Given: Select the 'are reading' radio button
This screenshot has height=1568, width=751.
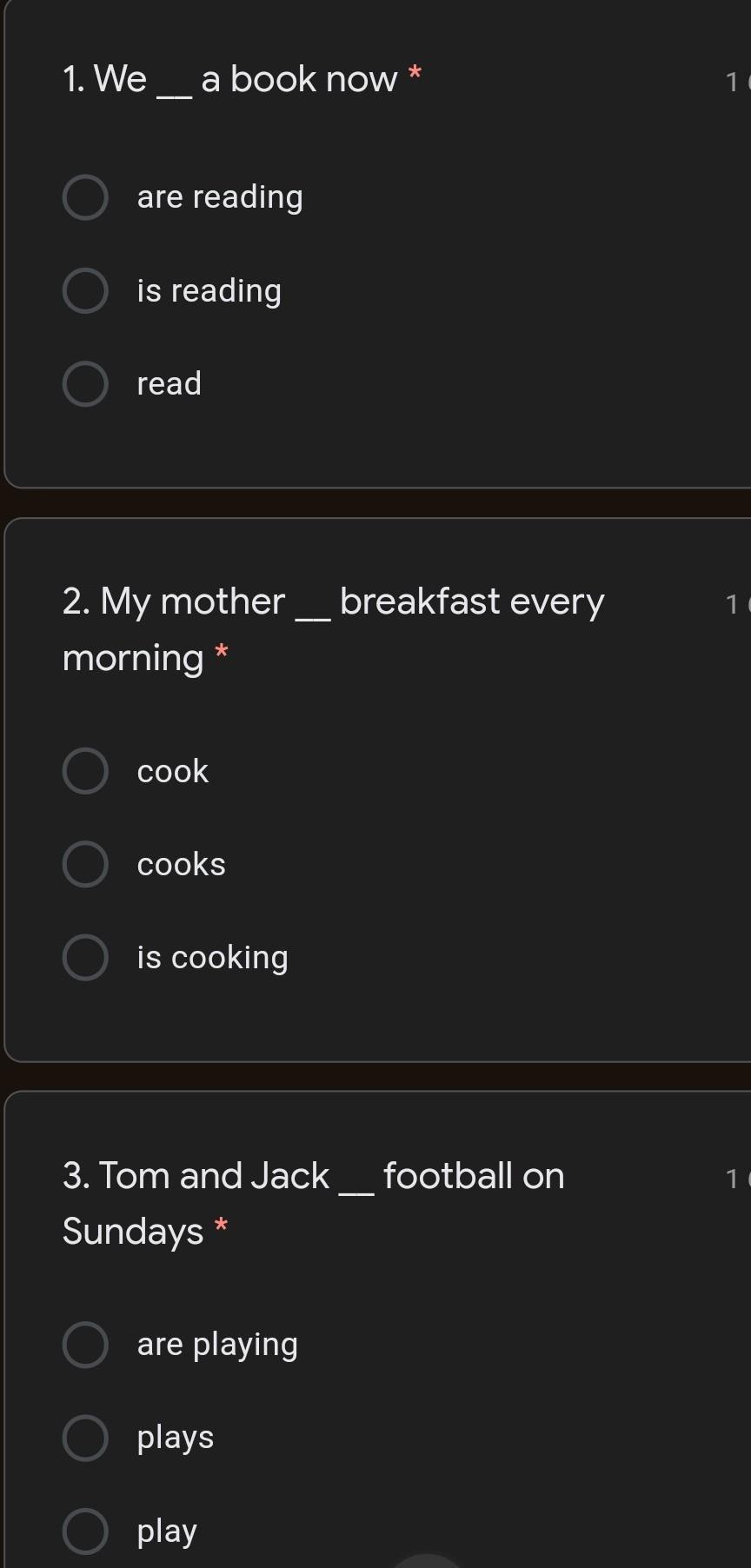Looking at the screenshot, I should 85,197.
